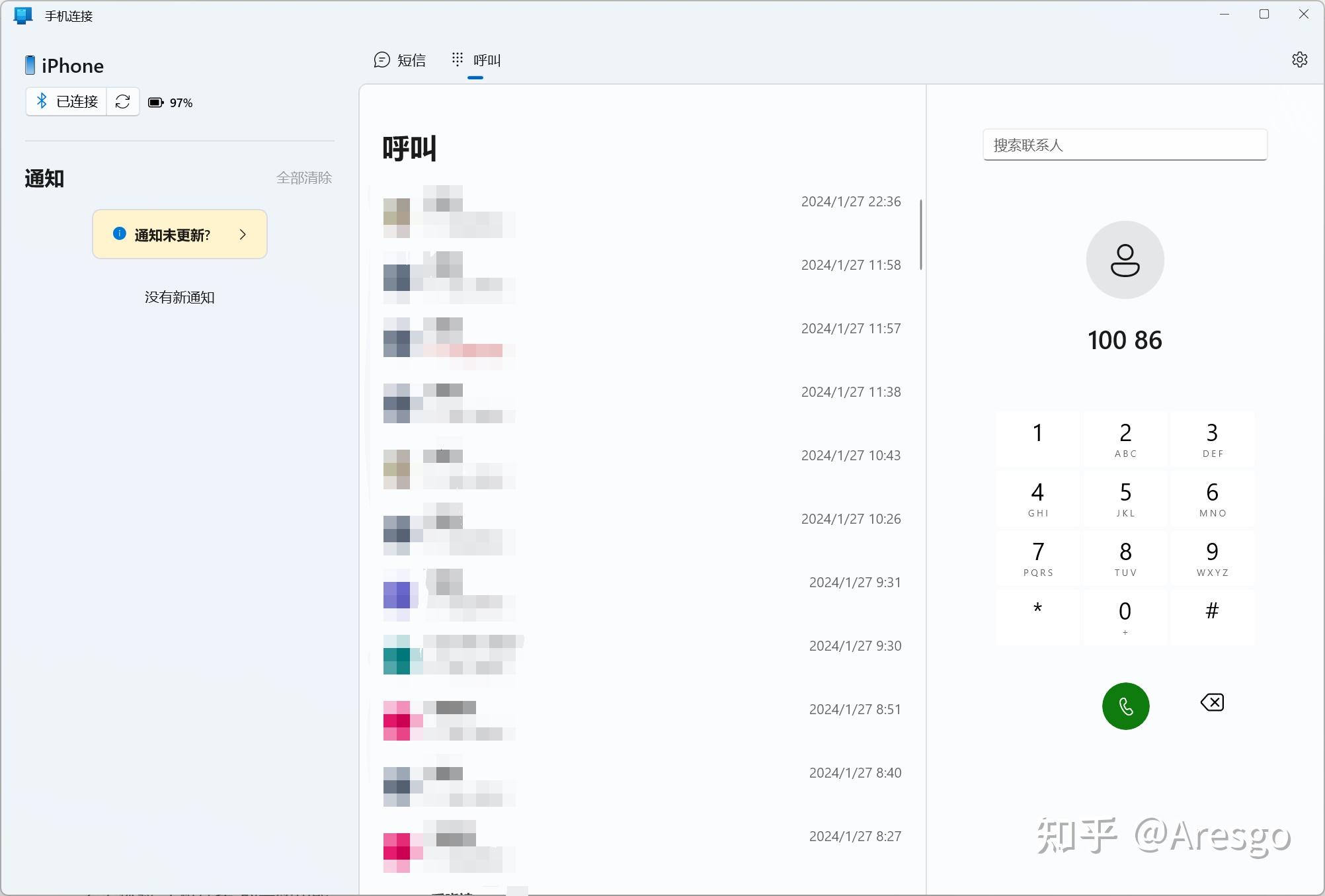The height and width of the screenshot is (896, 1325).
Task: Expand the 通知未更新? notice chevron
Action: (x=243, y=234)
